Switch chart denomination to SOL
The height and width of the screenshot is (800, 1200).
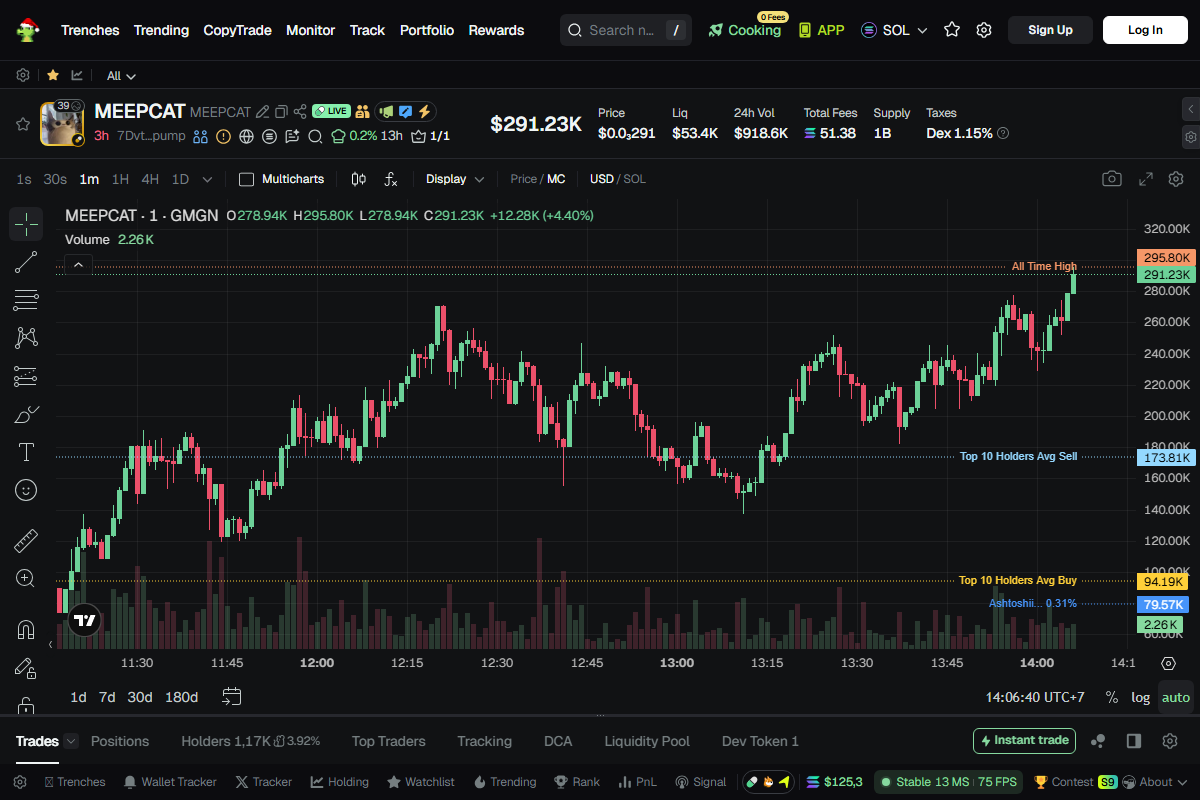[635, 179]
